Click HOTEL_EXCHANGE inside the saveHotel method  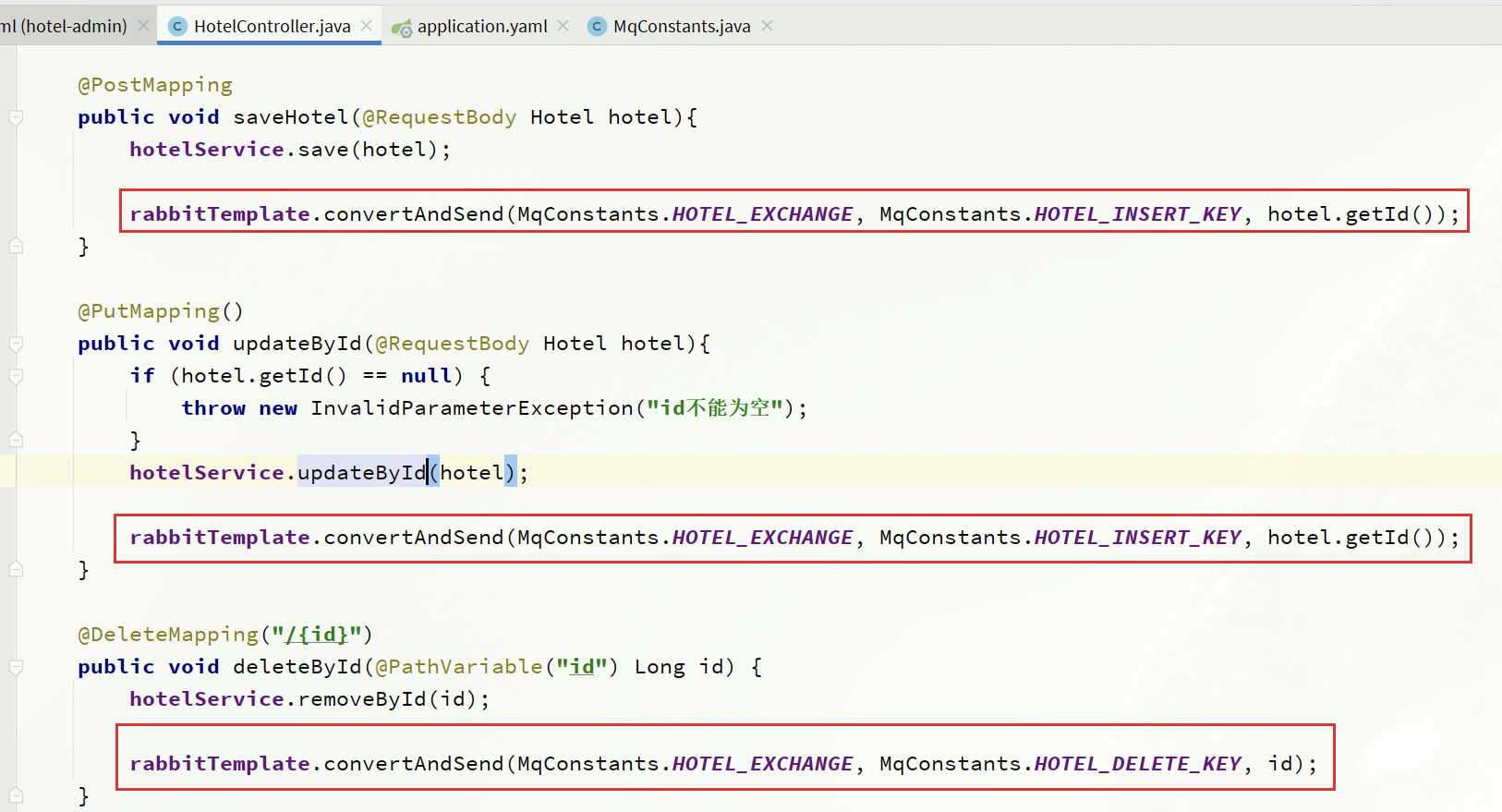[762, 214]
